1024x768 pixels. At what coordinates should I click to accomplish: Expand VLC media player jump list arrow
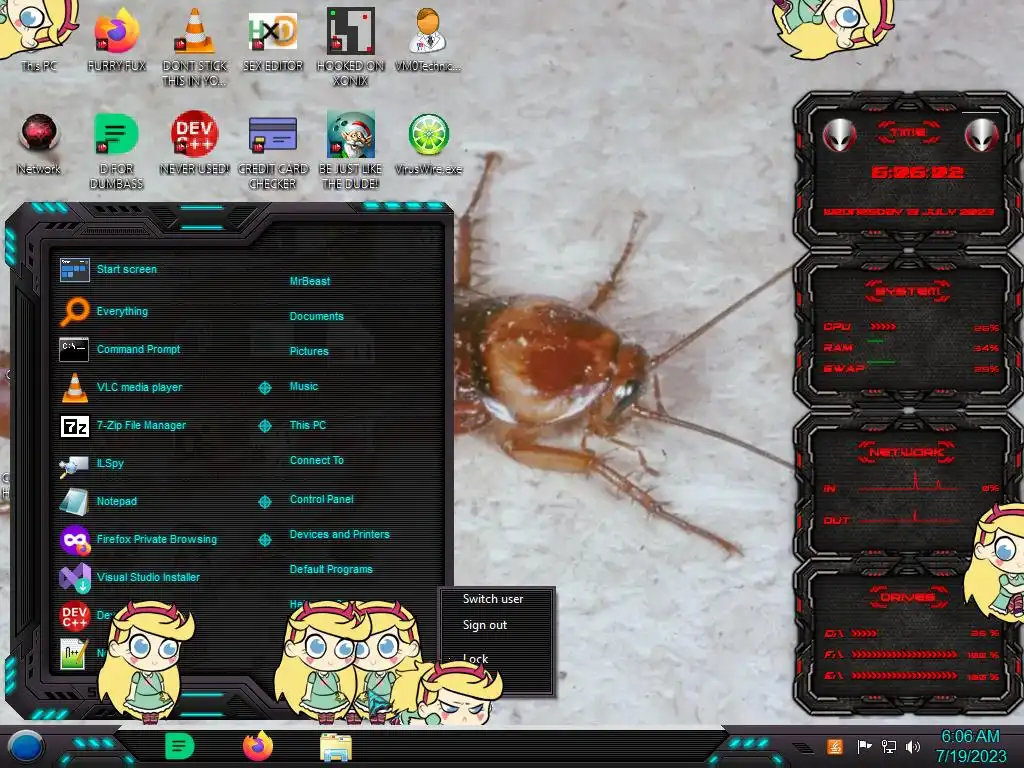[264, 388]
